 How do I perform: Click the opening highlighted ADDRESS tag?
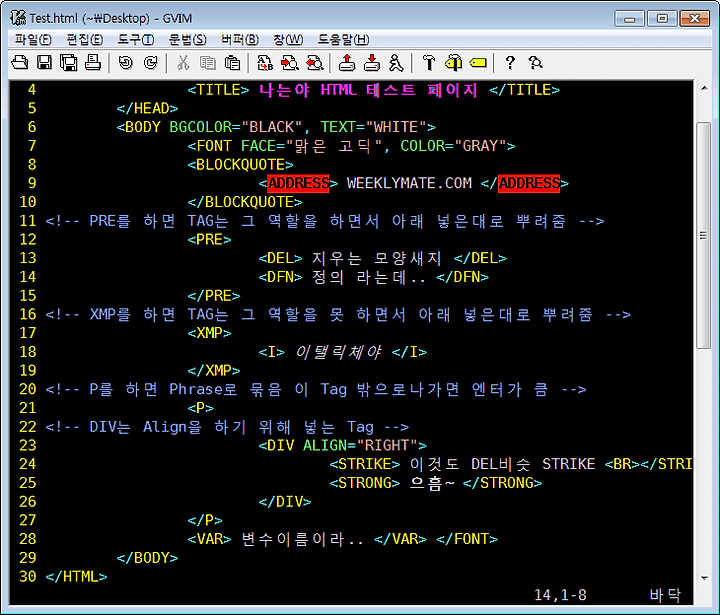(x=298, y=183)
